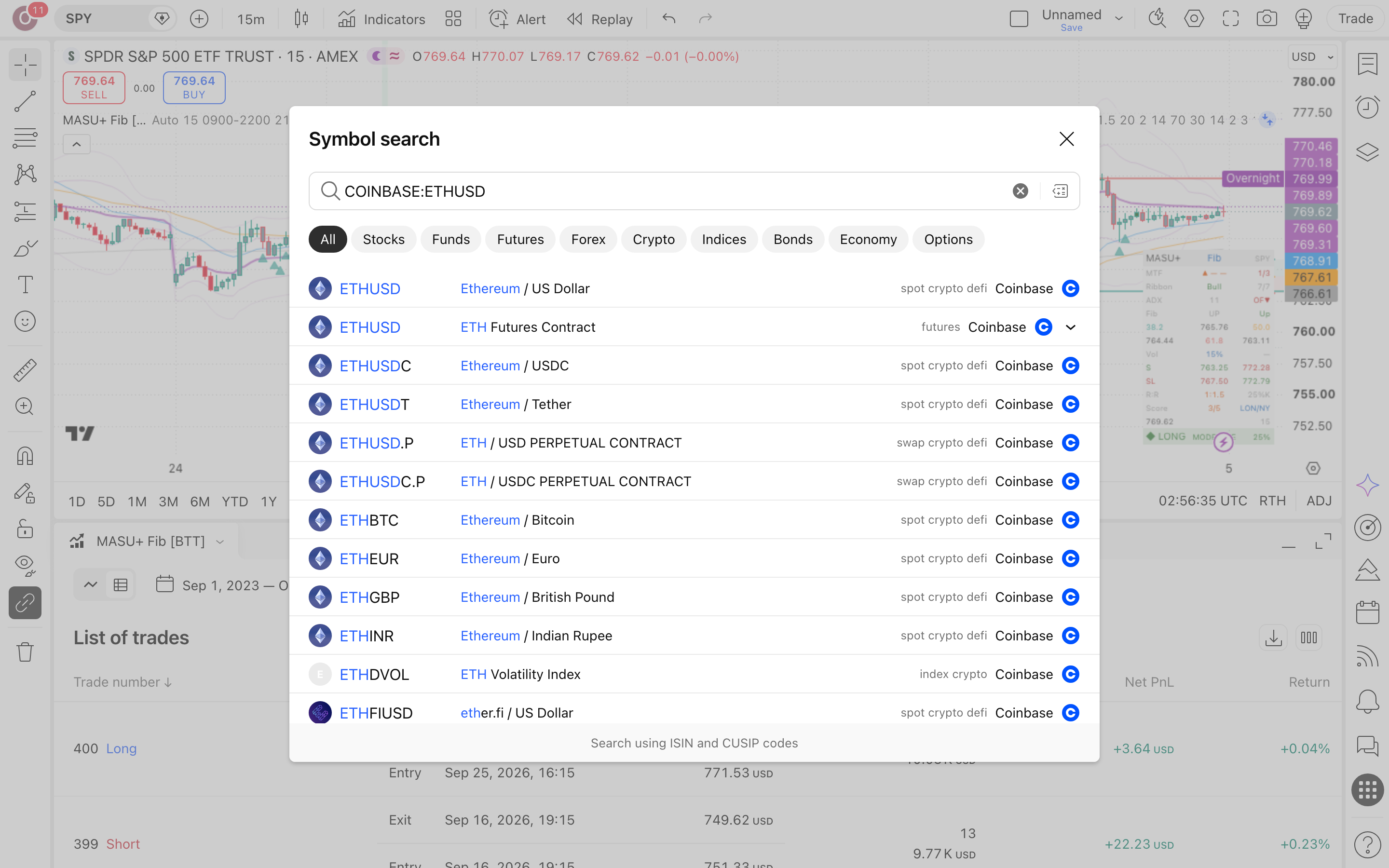Click the 769.64 BUY button
Screen dimensions: 1389x868
pyautogui.click(x=194, y=88)
